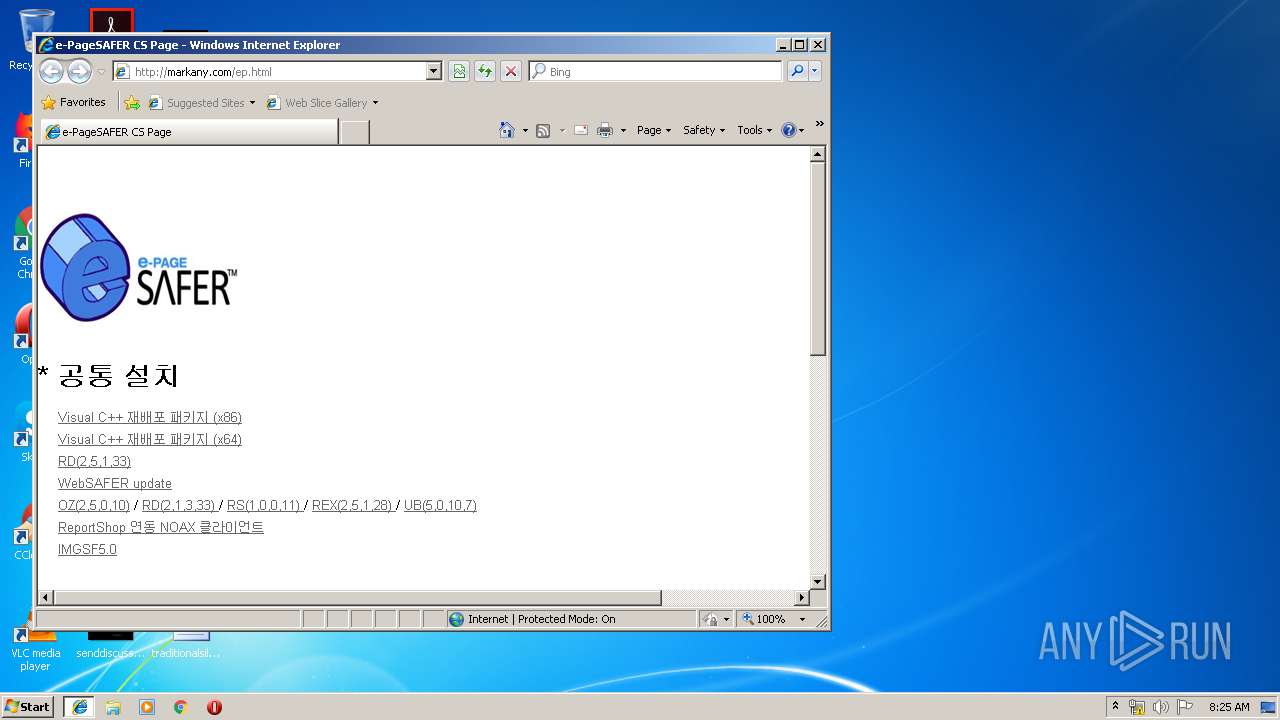Click the horizontal scrollbar left arrow

pyautogui.click(x=46, y=597)
